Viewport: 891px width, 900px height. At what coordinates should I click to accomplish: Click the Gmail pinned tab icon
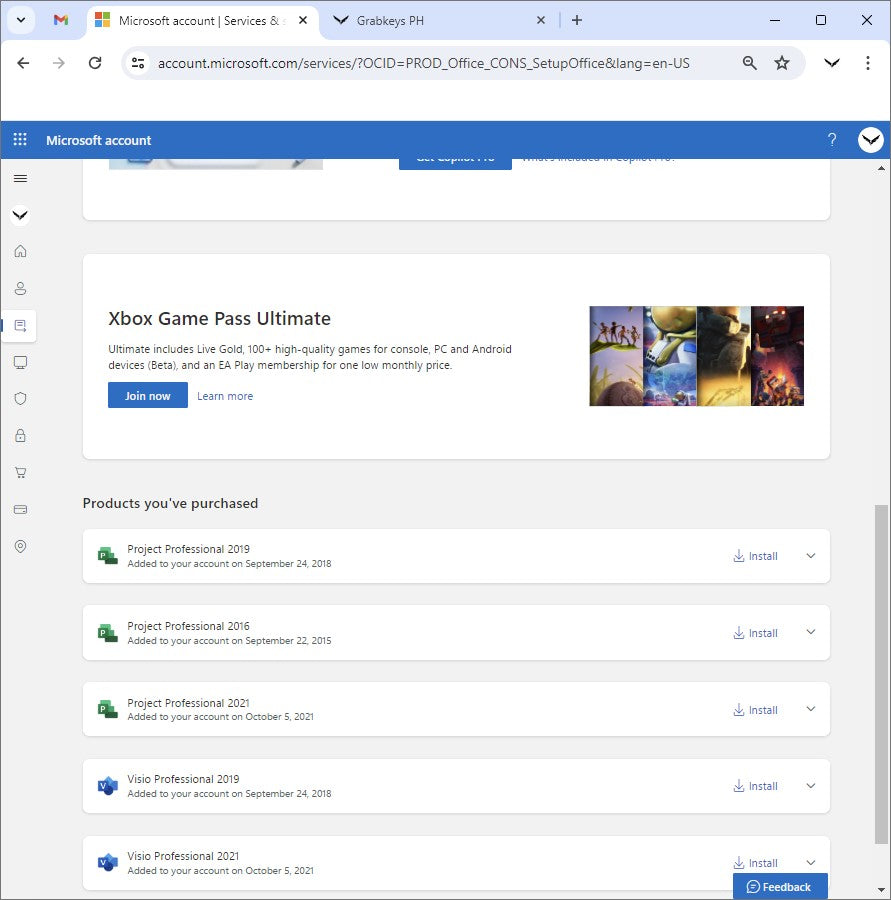61,20
